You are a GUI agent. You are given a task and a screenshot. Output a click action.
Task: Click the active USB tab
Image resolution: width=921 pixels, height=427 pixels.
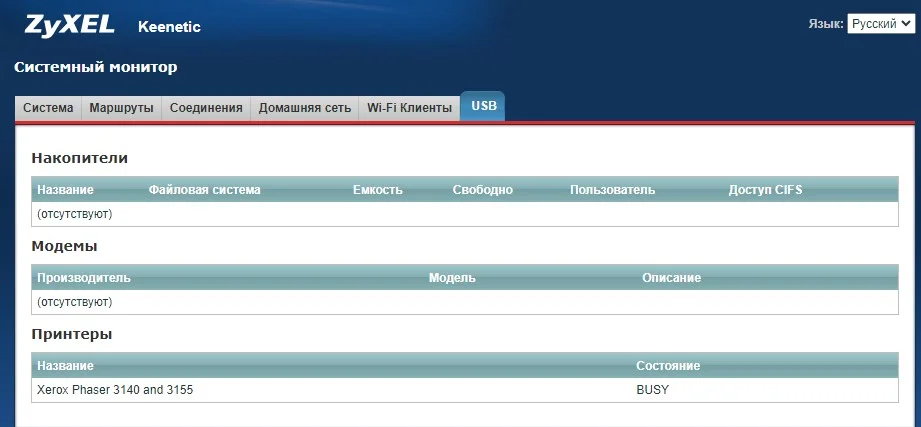coord(483,107)
